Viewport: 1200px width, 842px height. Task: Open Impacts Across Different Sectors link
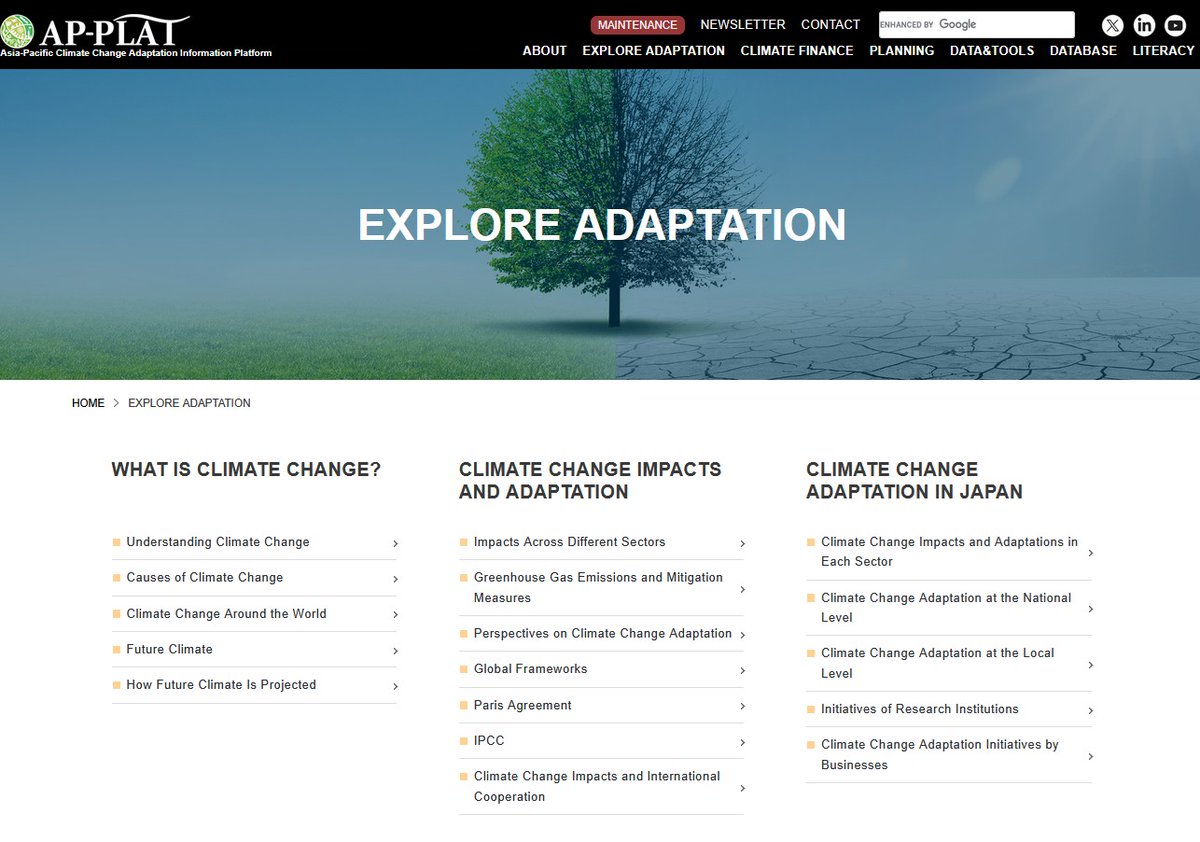569,542
